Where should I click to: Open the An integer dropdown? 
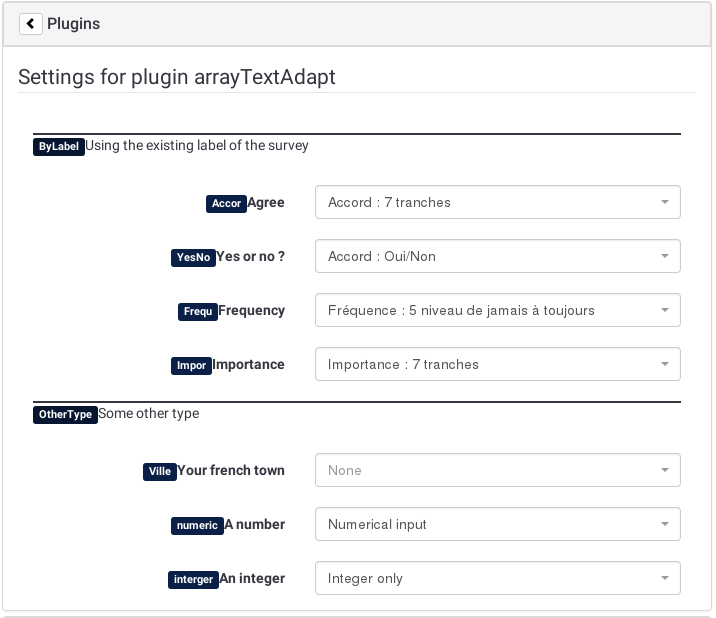497,578
